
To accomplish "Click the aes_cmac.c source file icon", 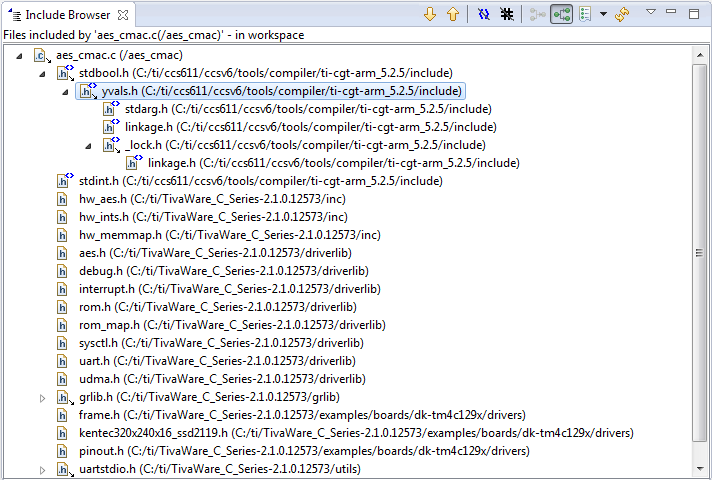I will coord(42,56).
